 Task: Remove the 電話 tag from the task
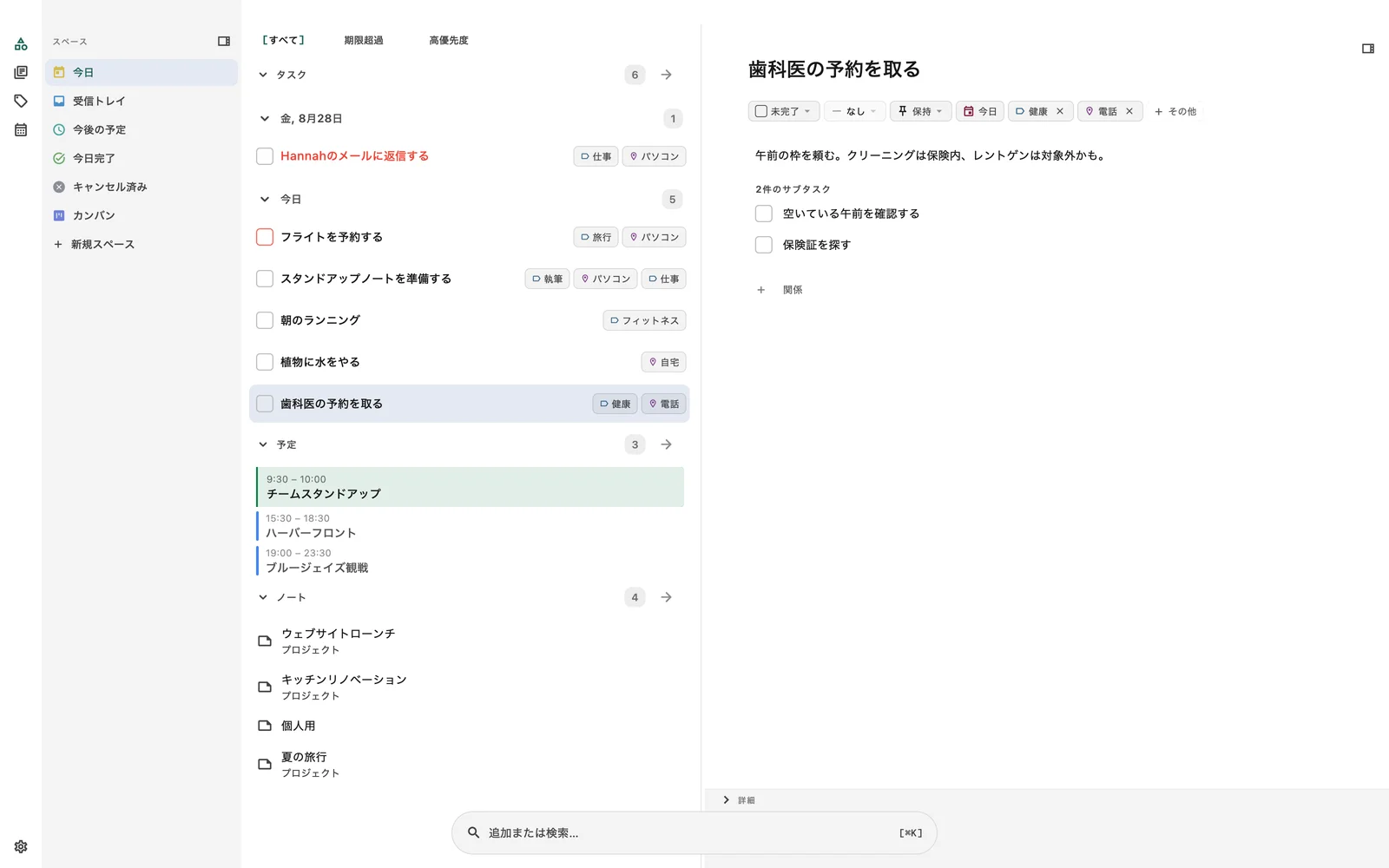(x=1129, y=111)
